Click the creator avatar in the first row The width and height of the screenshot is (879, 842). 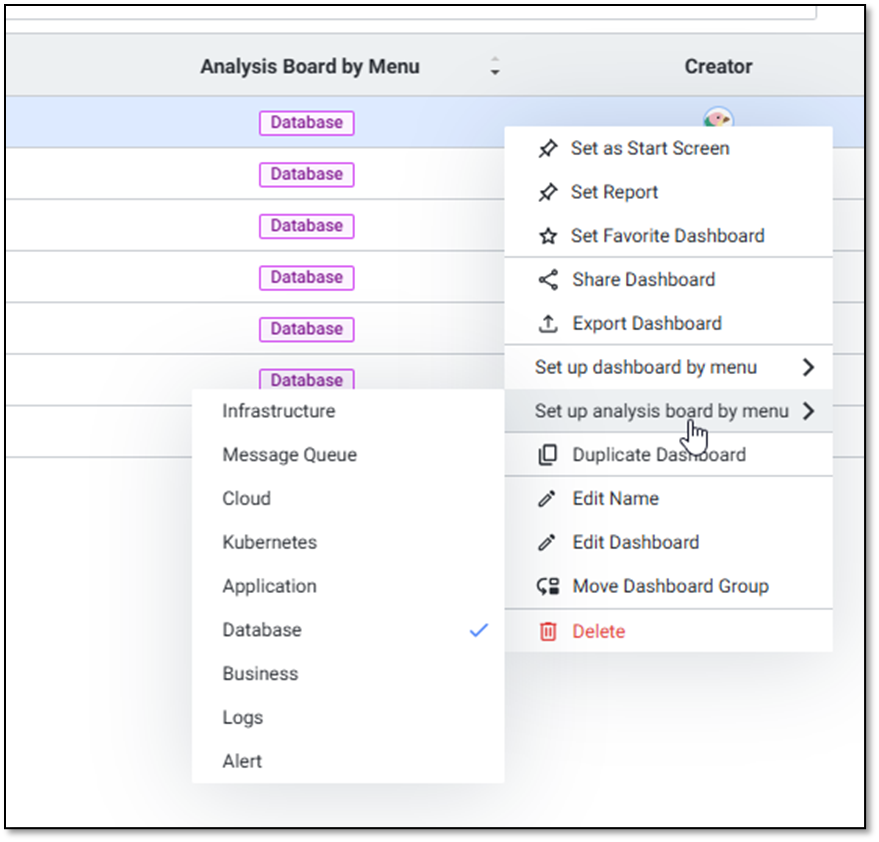tap(717, 117)
